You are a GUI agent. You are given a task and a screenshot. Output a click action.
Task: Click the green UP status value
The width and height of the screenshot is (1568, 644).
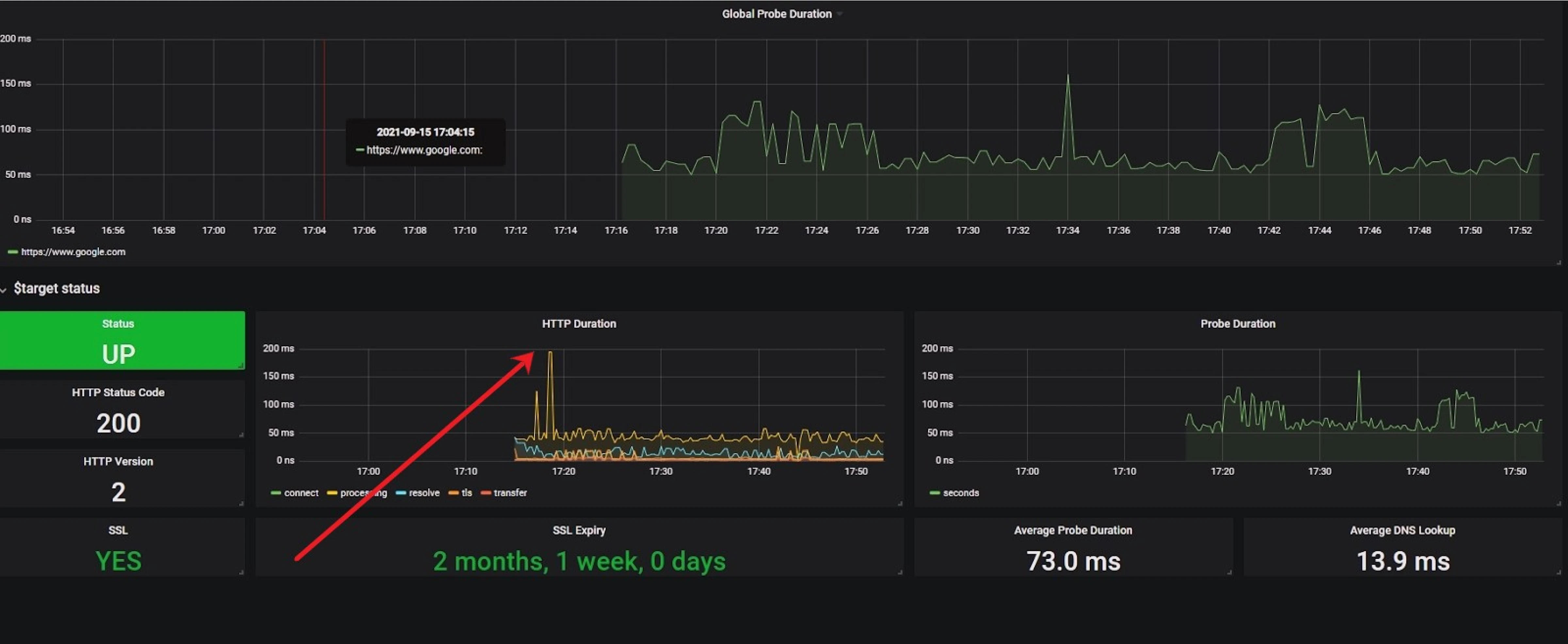(118, 354)
